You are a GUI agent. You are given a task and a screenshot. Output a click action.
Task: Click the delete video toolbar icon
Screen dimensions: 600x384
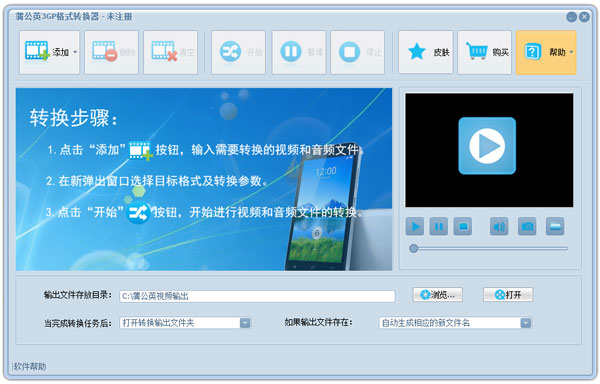111,52
